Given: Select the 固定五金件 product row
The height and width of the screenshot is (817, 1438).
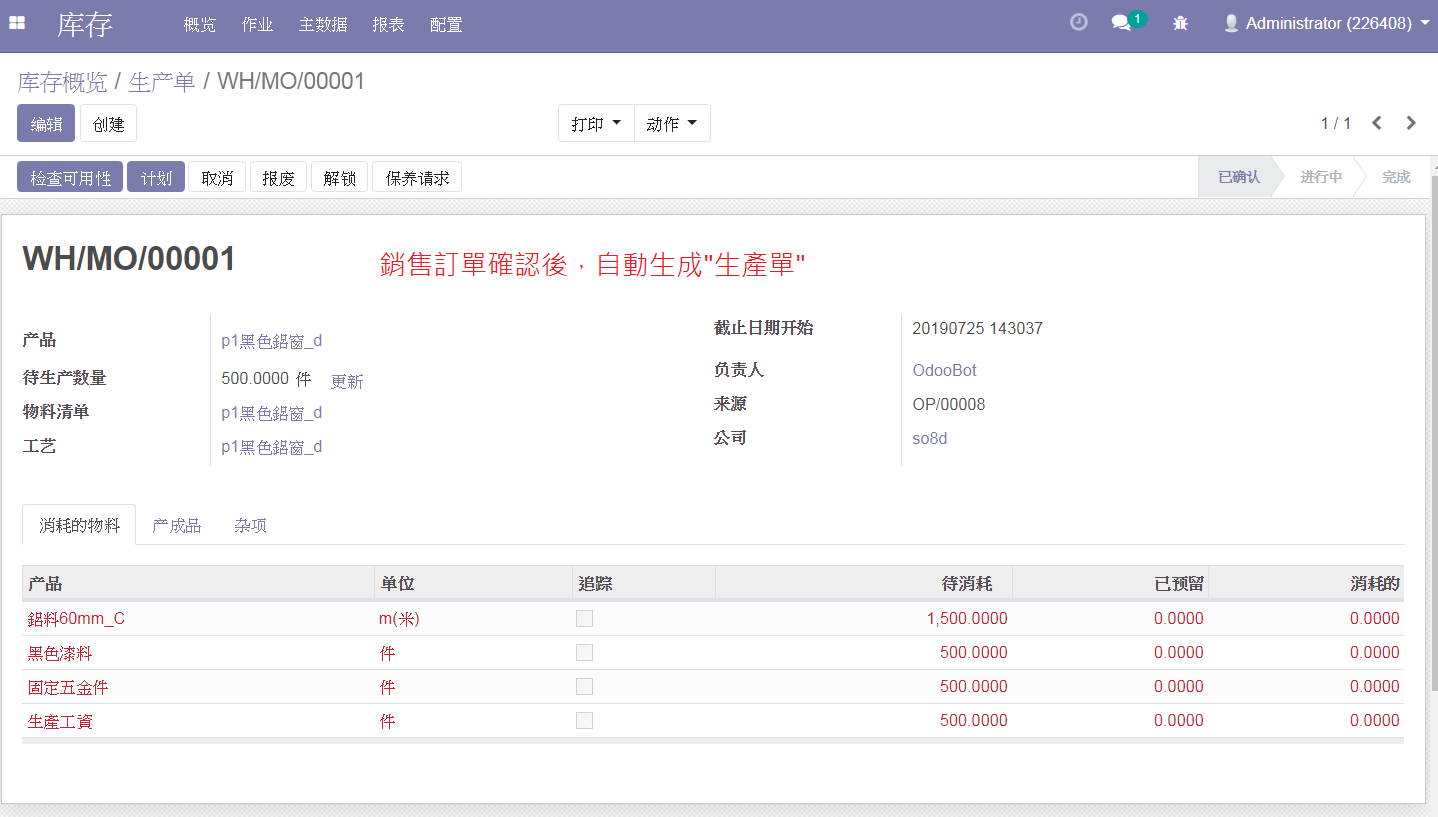Looking at the screenshot, I should click(x=713, y=687).
